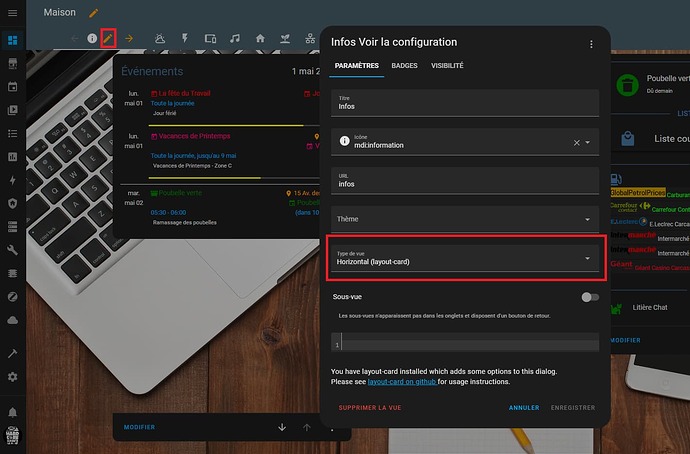
Task: Open the Type de vue dropdown
Action: click(x=465, y=258)
